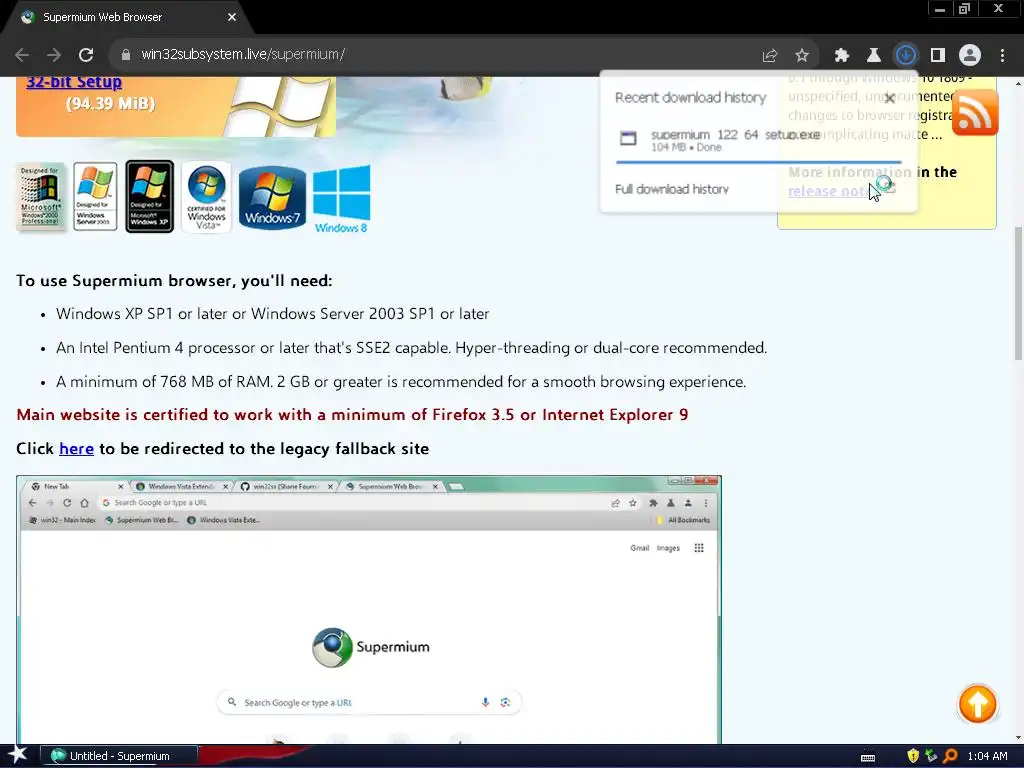Click the line "Windows XP SP1 or later"
The height and width of the screenshot is (768, 1024).
point(272,313)
